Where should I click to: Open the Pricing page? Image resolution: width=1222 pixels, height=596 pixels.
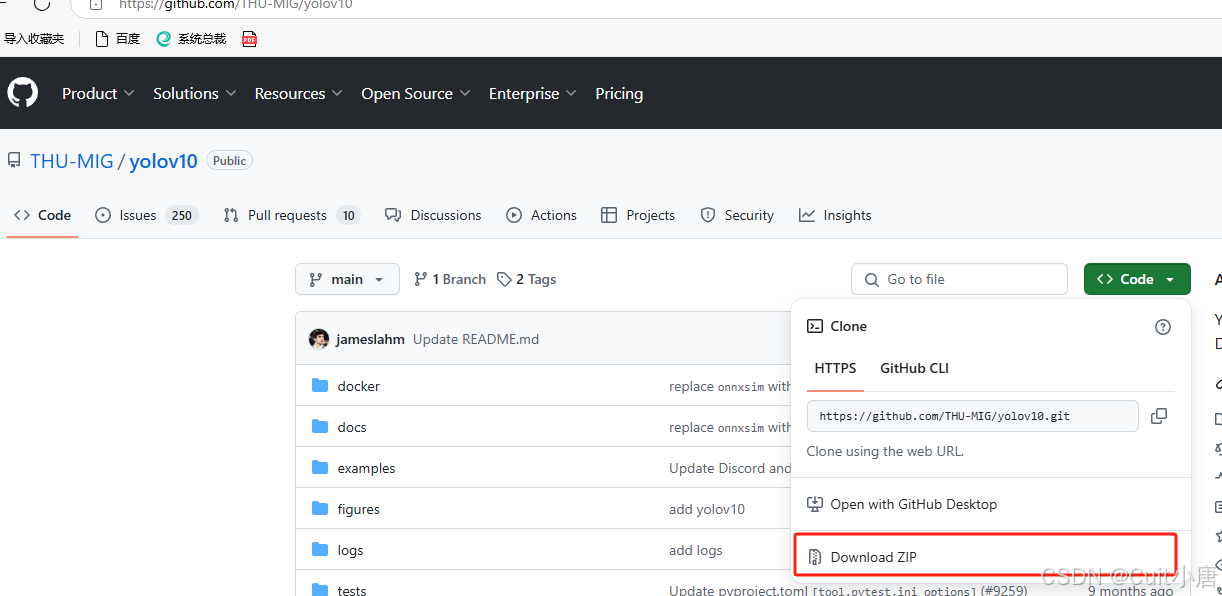(x=619, y=93)
